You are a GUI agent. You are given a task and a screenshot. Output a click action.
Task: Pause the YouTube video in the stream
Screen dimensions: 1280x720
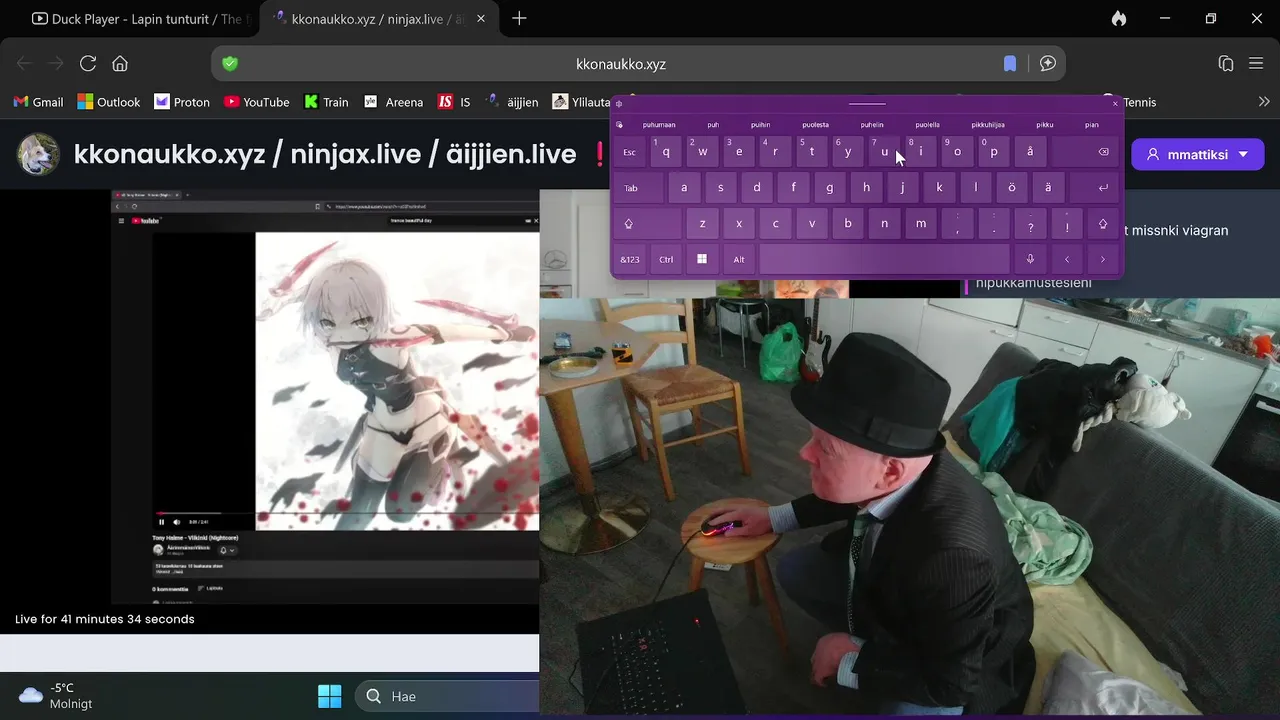point(161,522)
